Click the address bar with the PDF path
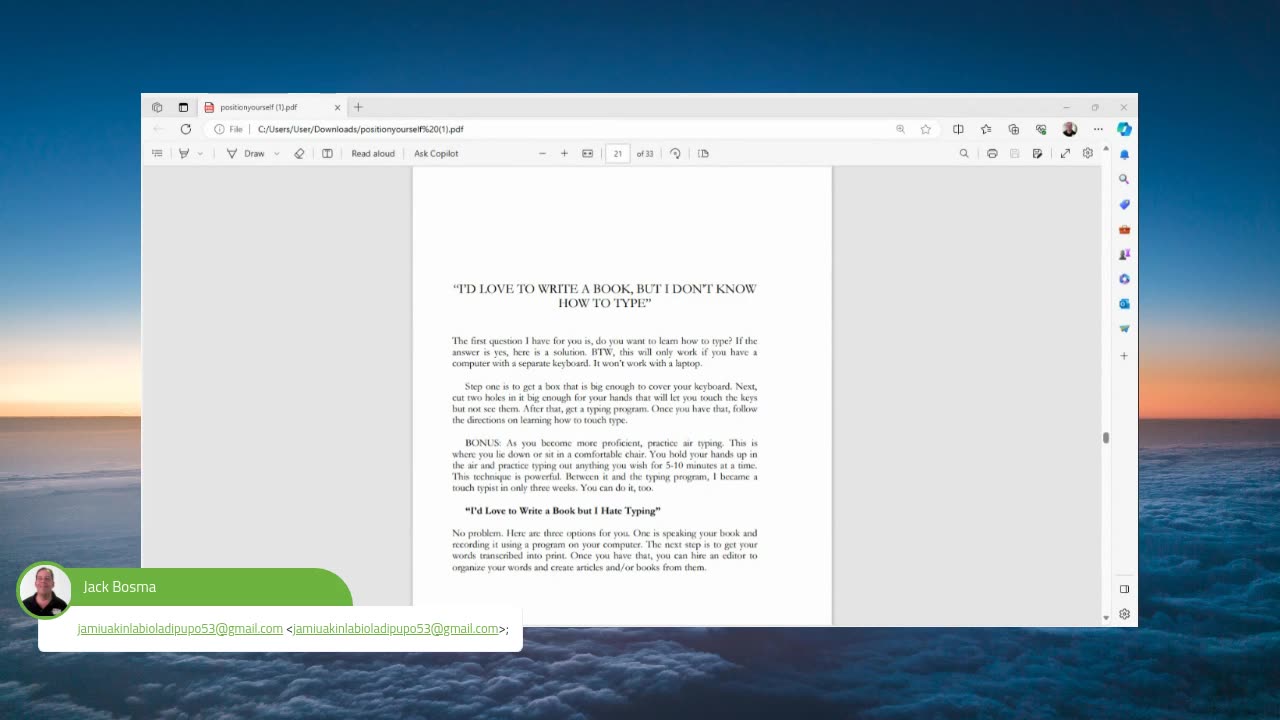Screen dimensions: 1280x720 point(570,129)
